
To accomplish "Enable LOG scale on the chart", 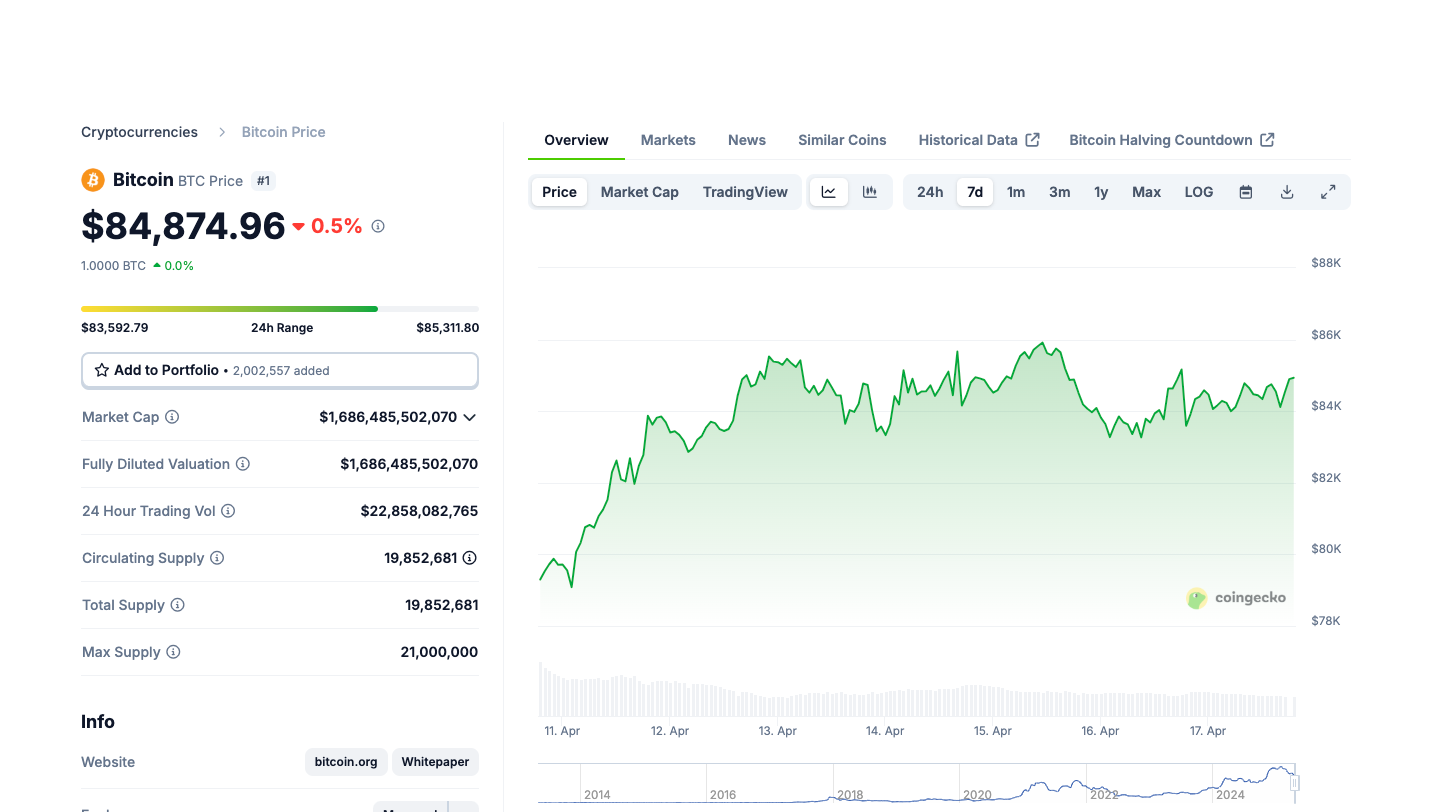I will [x=1198, y=191].
